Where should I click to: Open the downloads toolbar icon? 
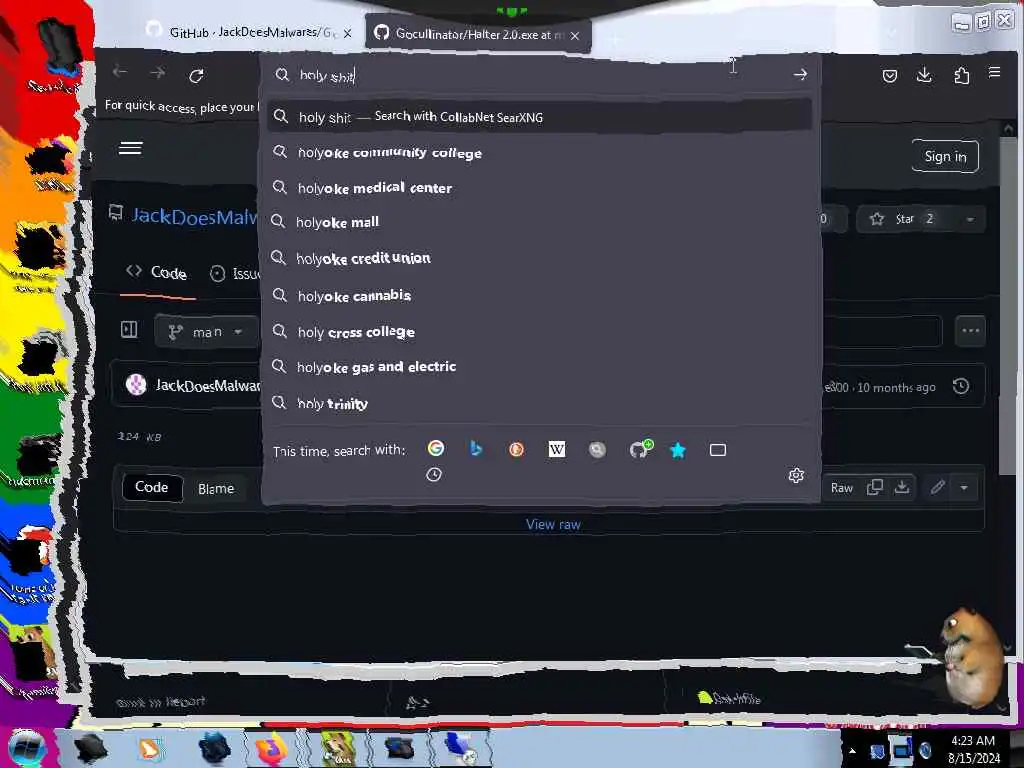point(924,75)
